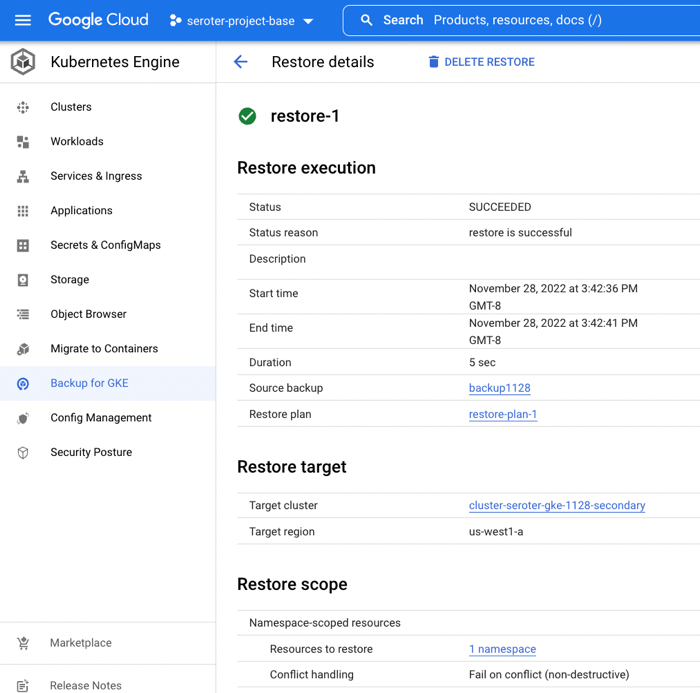Open the cluster-seroter-gke-1128-secondary target cluster link
The image size is (700, 693).
click(x=556, y=506)
